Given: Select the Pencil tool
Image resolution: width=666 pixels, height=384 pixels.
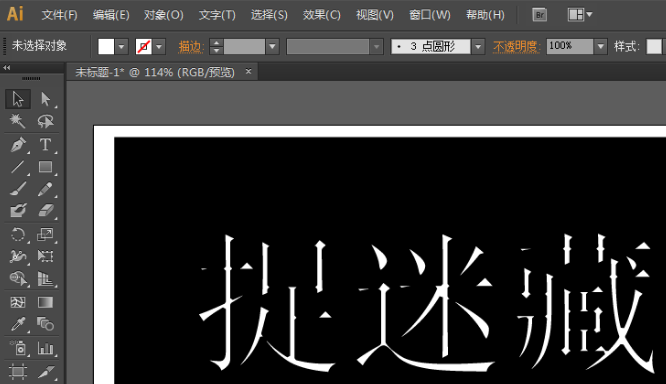Looking at the screenshot, I should pyautogui.click(x=45, y=189).
